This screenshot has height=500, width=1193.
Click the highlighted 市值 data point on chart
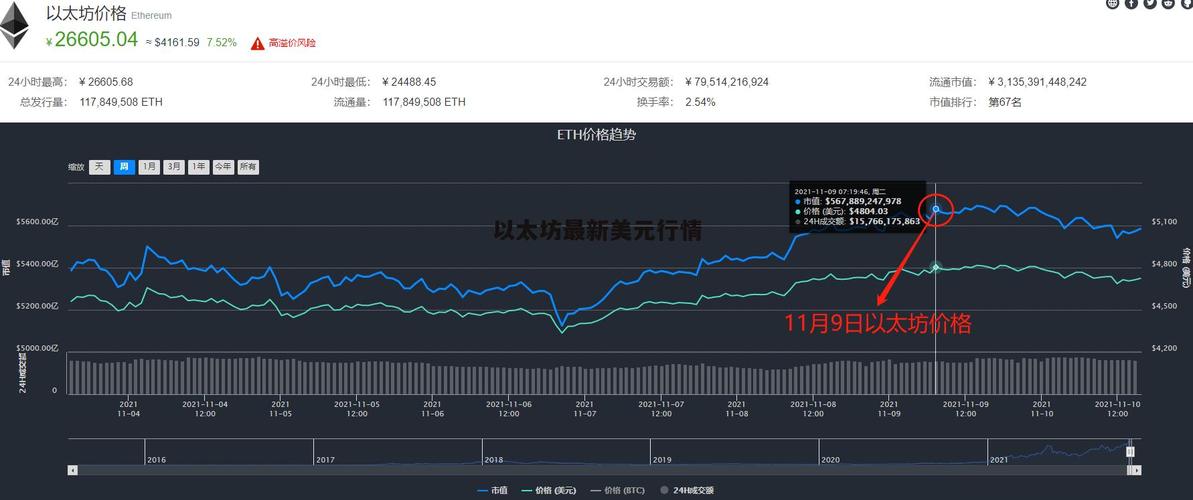[x=936, y=208]
